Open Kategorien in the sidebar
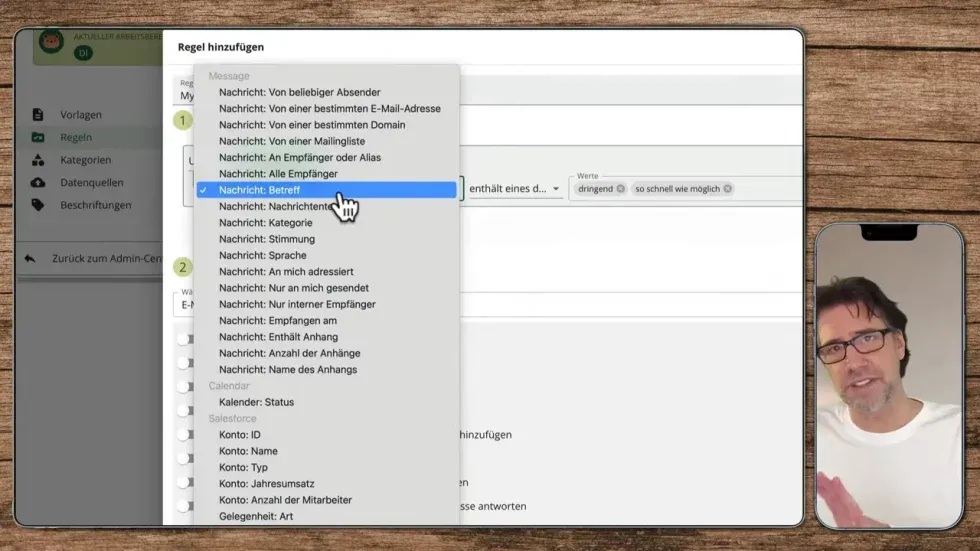Viewport: 980px width, 551px height. pyautogui.click(x=85, y=160)
